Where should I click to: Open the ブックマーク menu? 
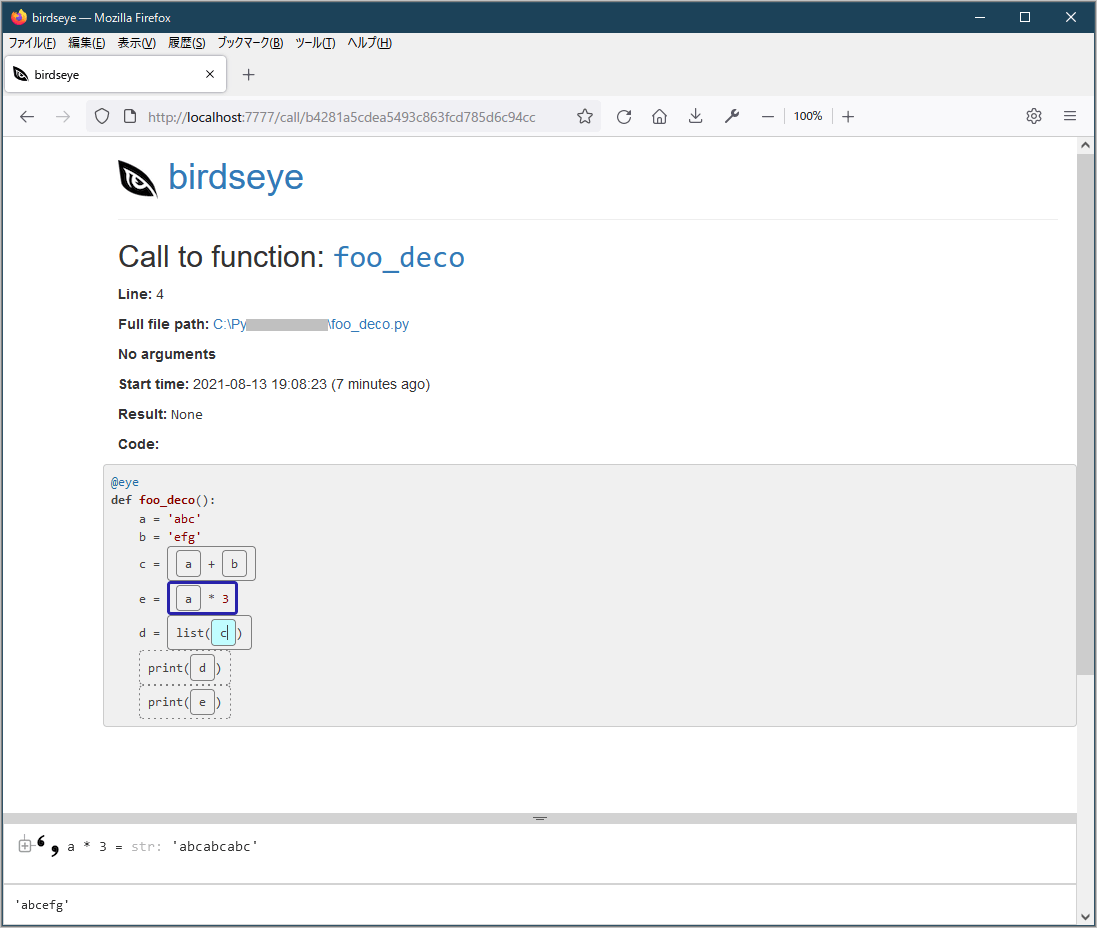(x=250, y=43)
